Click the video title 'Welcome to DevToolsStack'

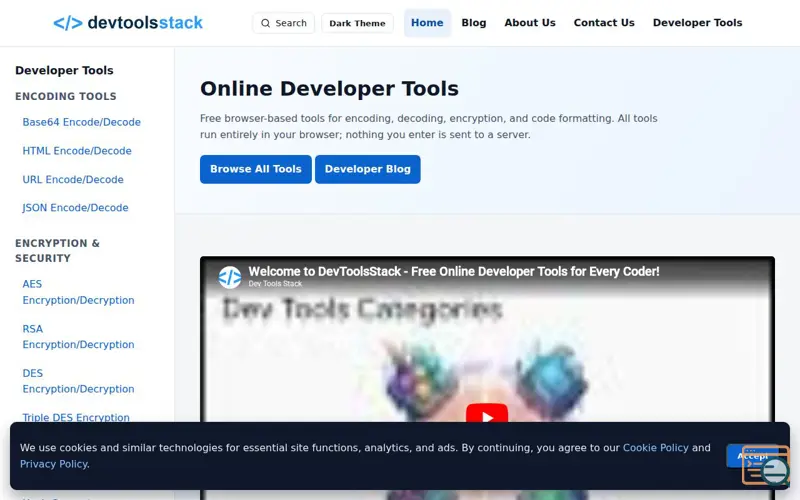click(454, 271)
